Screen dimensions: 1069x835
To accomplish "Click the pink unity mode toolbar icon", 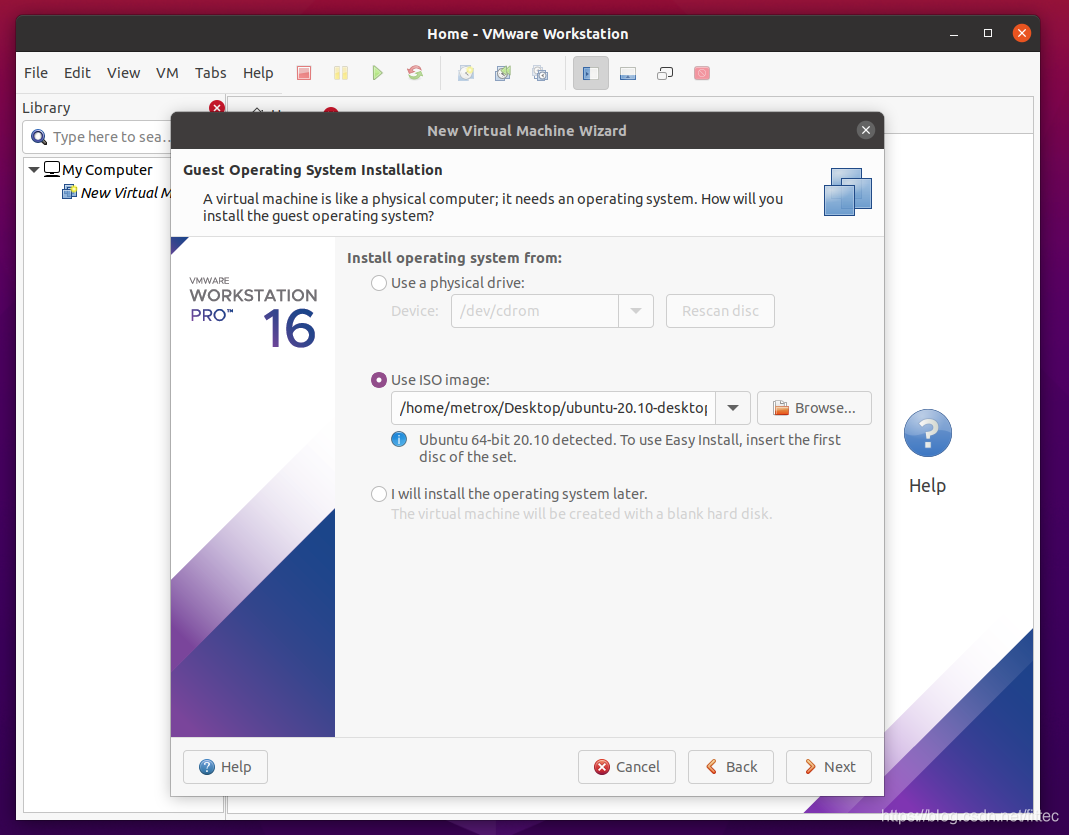I will [x=702, y=73].
